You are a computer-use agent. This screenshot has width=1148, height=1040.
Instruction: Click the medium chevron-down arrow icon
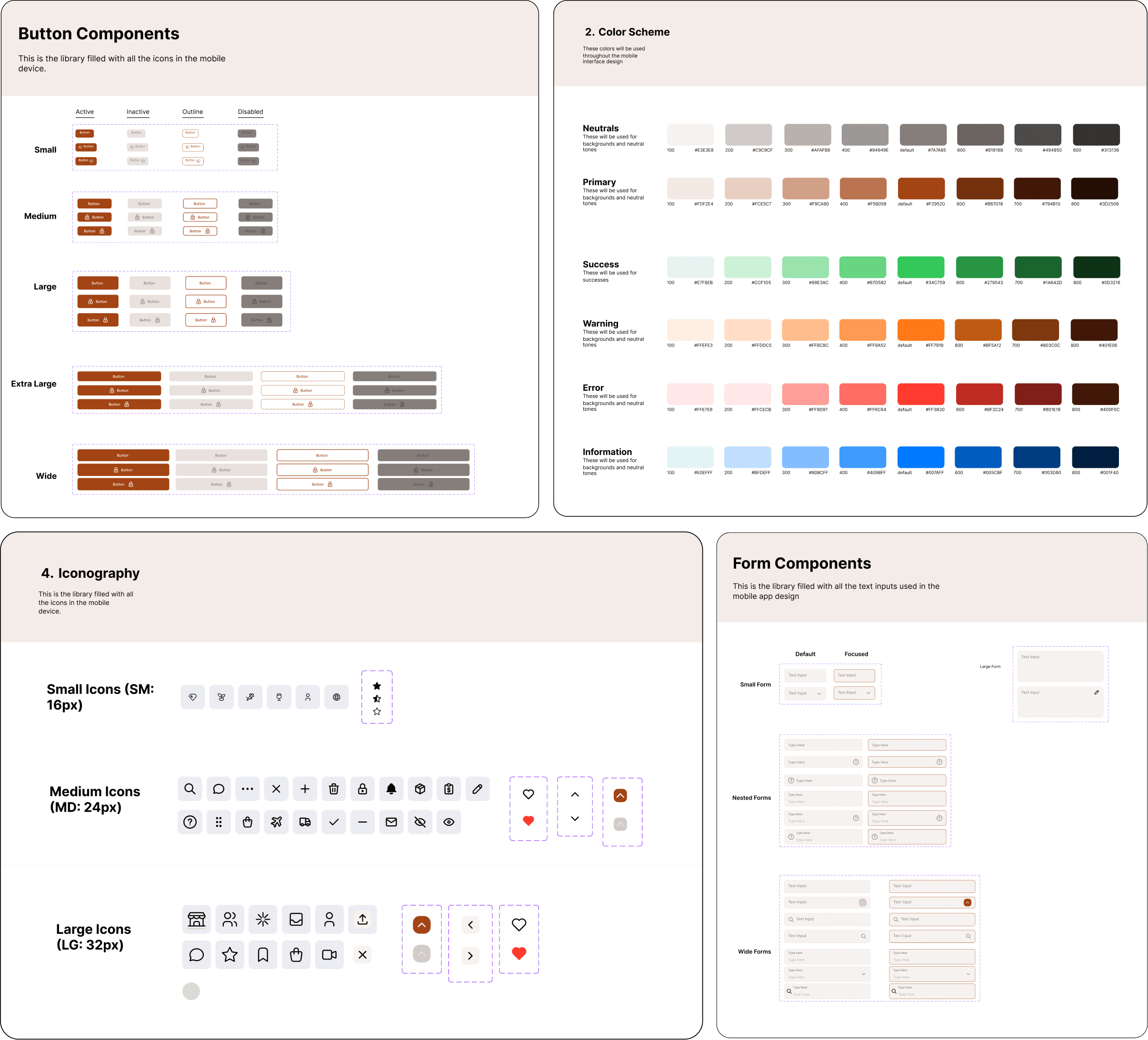575,819
